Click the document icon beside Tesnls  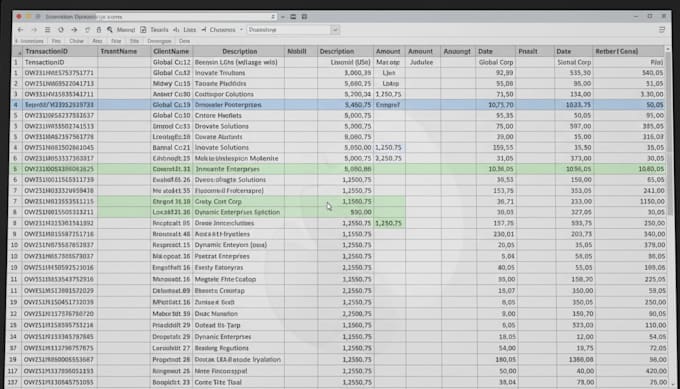(143, 30)
